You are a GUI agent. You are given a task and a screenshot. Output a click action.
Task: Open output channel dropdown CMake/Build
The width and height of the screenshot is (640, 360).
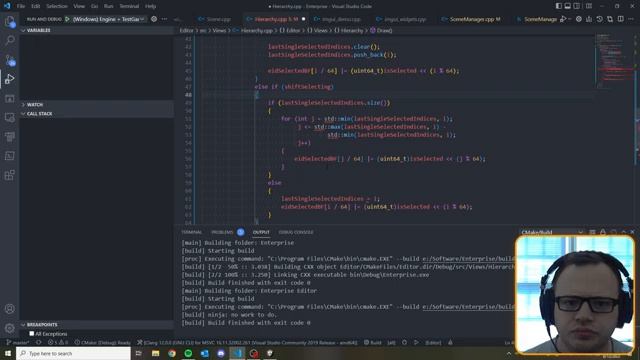pyautogui.click(x=552, y=232)
